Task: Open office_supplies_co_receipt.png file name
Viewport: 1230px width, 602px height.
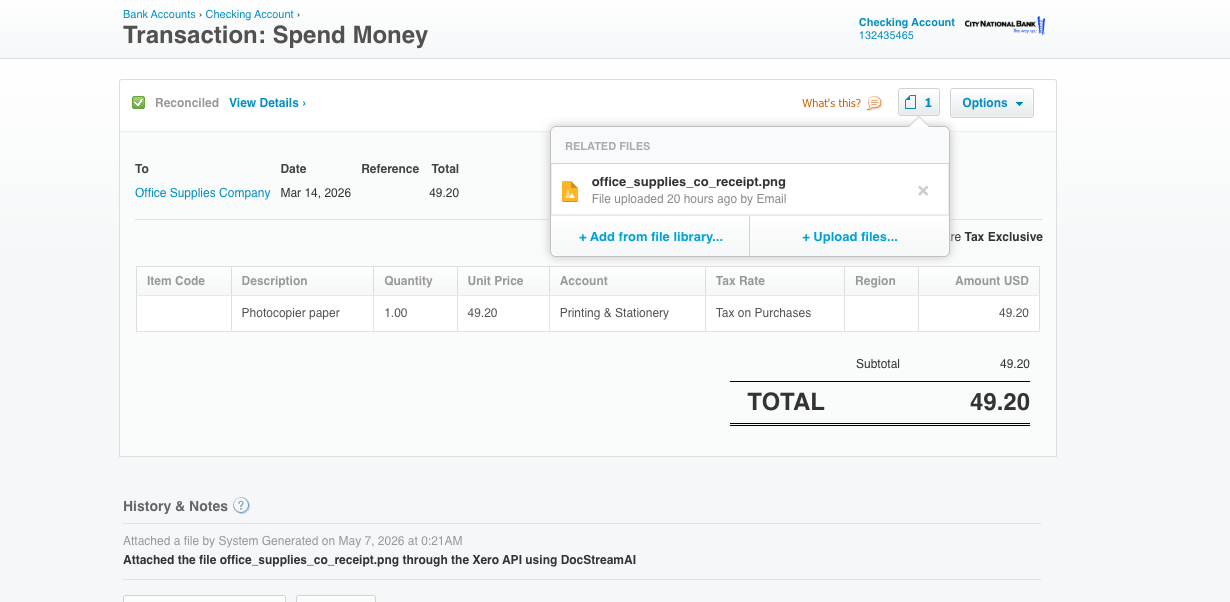Action: coord(689,182)
